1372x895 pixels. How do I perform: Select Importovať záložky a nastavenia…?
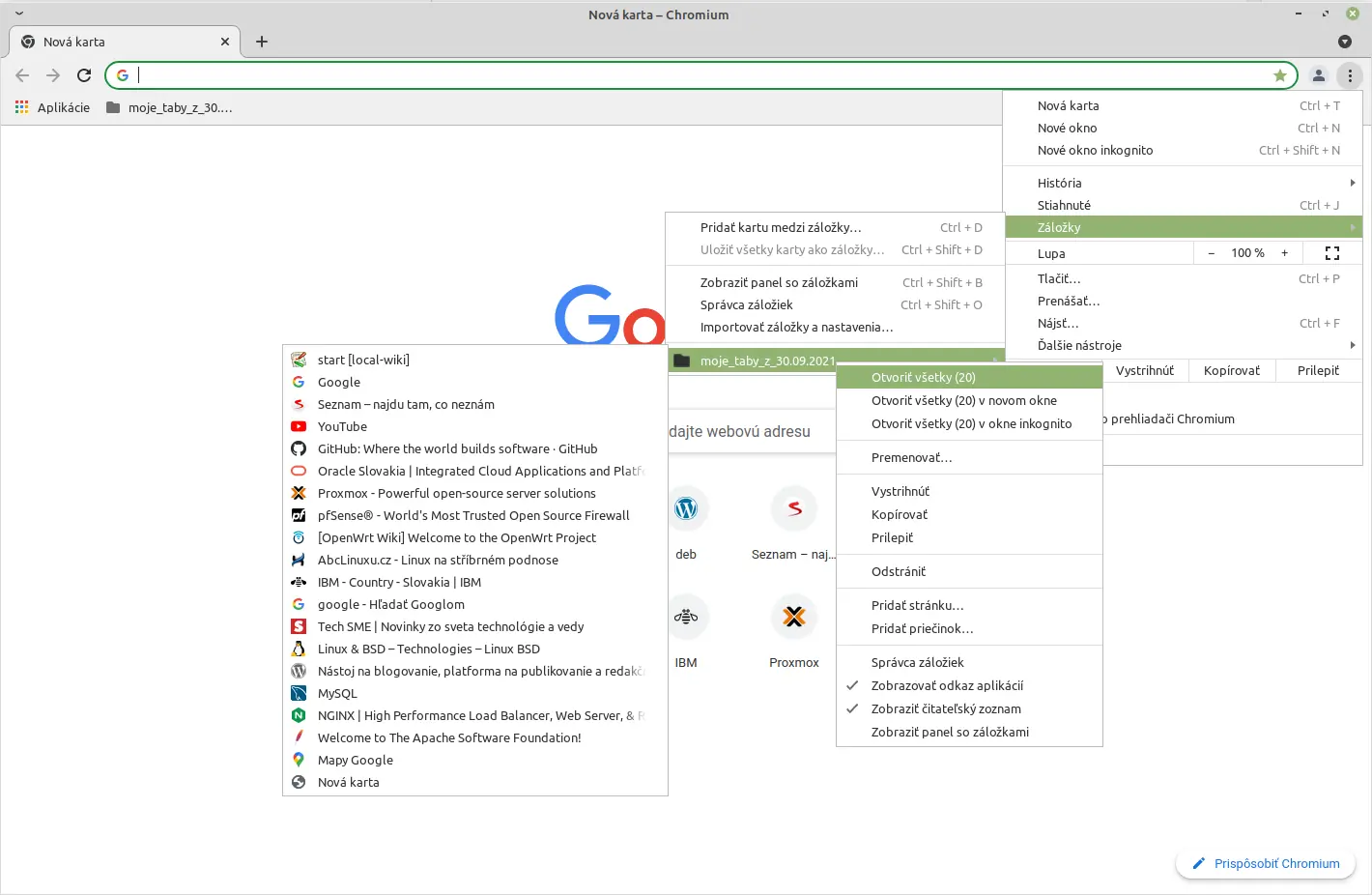(x=836, y=327)
